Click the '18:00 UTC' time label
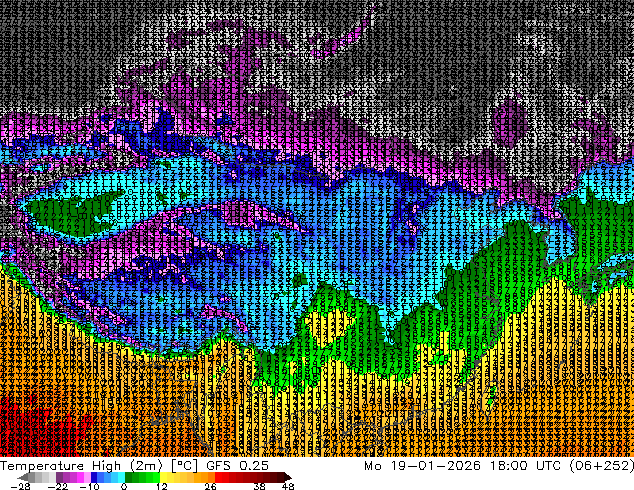This screenshot has height=490, width=634. pyautogui.click(x=525, y=466)
